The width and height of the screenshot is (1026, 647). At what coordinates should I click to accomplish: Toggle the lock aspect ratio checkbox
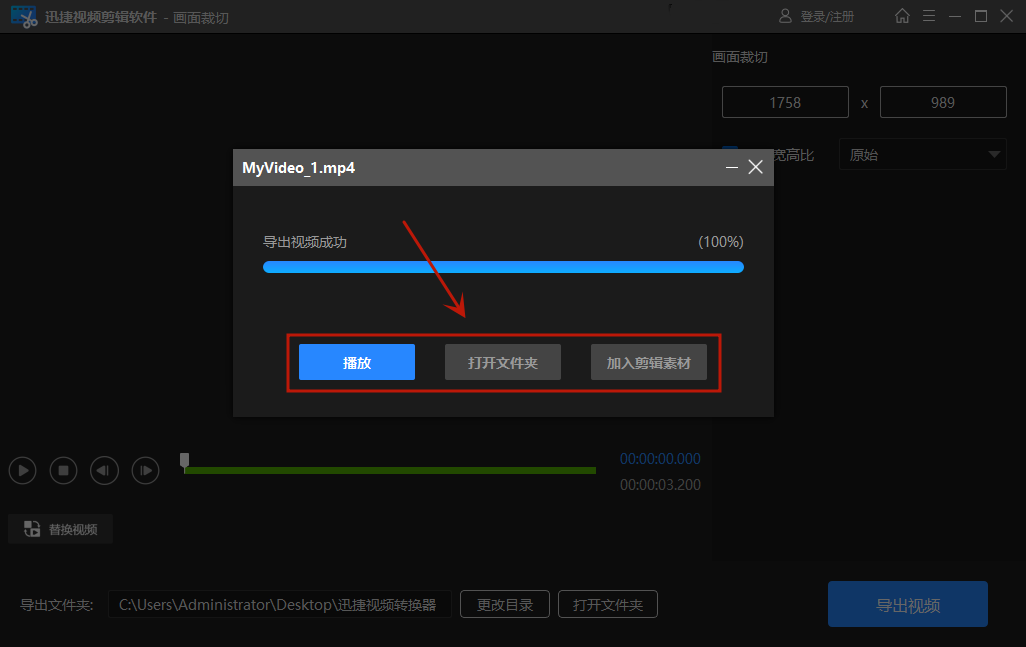730,153
